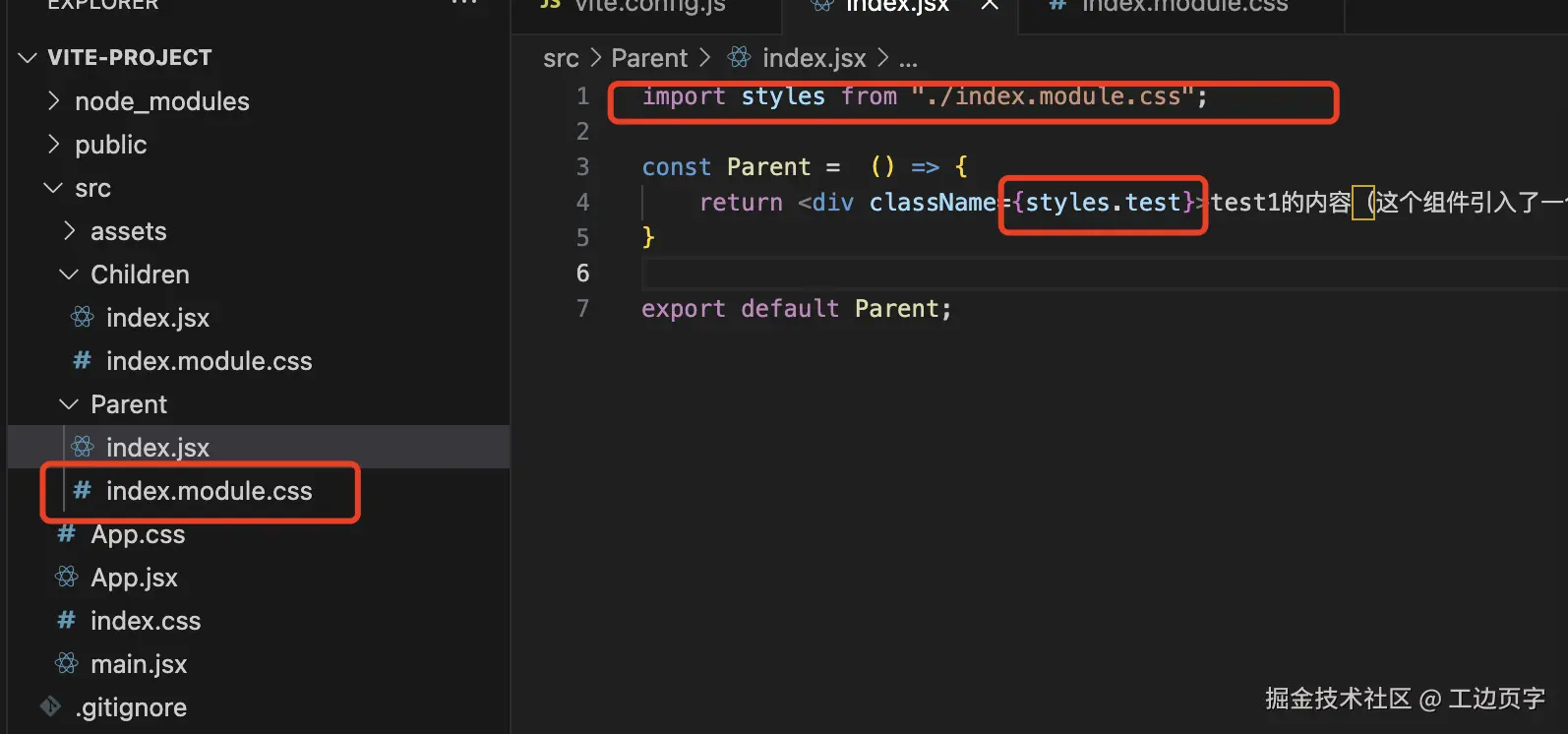Image resolution: width=1568 pixels, height=734 pixels.
Task: Click React icon beside main.jsx
Action: tap(67, 664)
